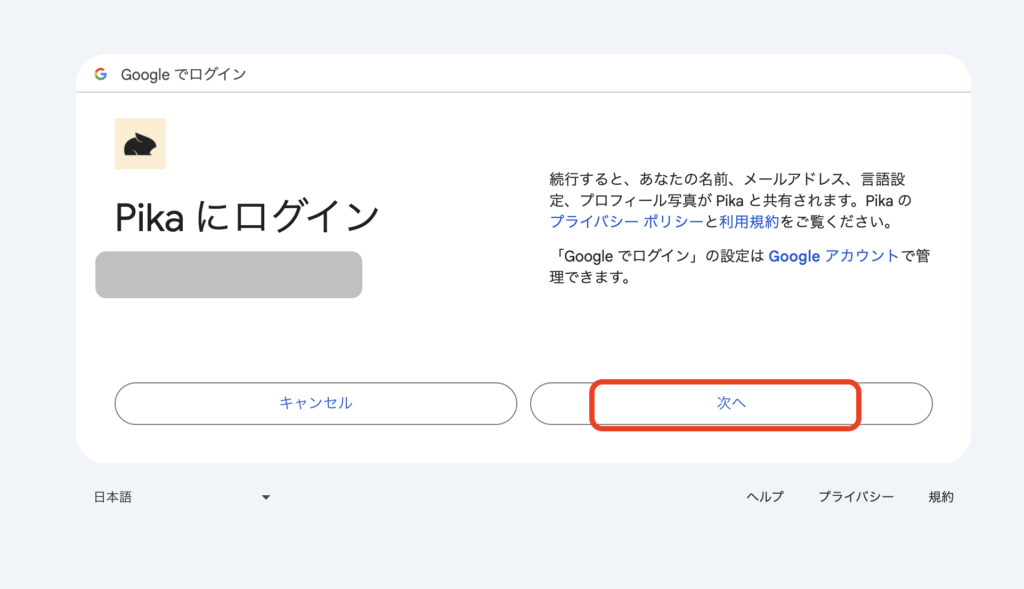The height and width of the screenshot is (589, 1024).
Task: Follow the Google アカウント link
Action: (x=833, y=256)
